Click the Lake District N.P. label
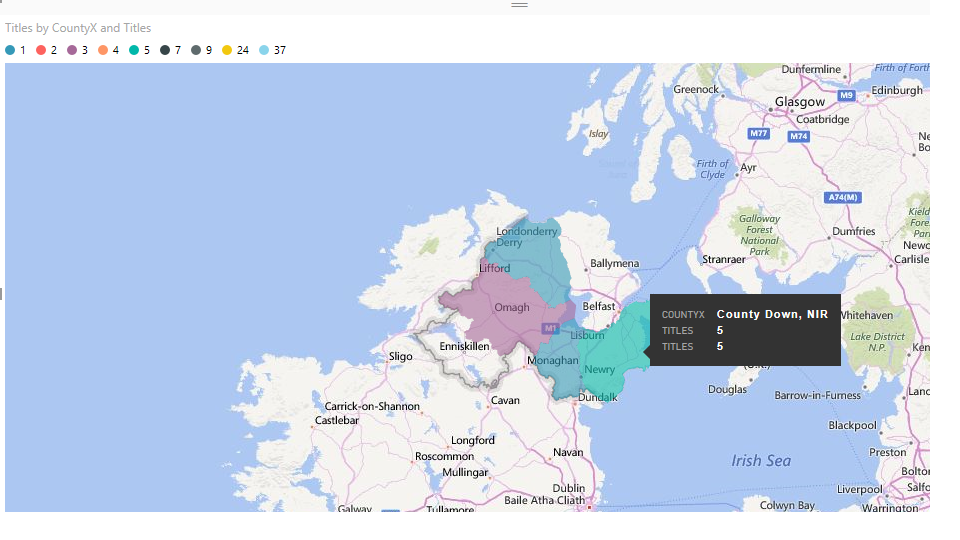 pos(877,342)
